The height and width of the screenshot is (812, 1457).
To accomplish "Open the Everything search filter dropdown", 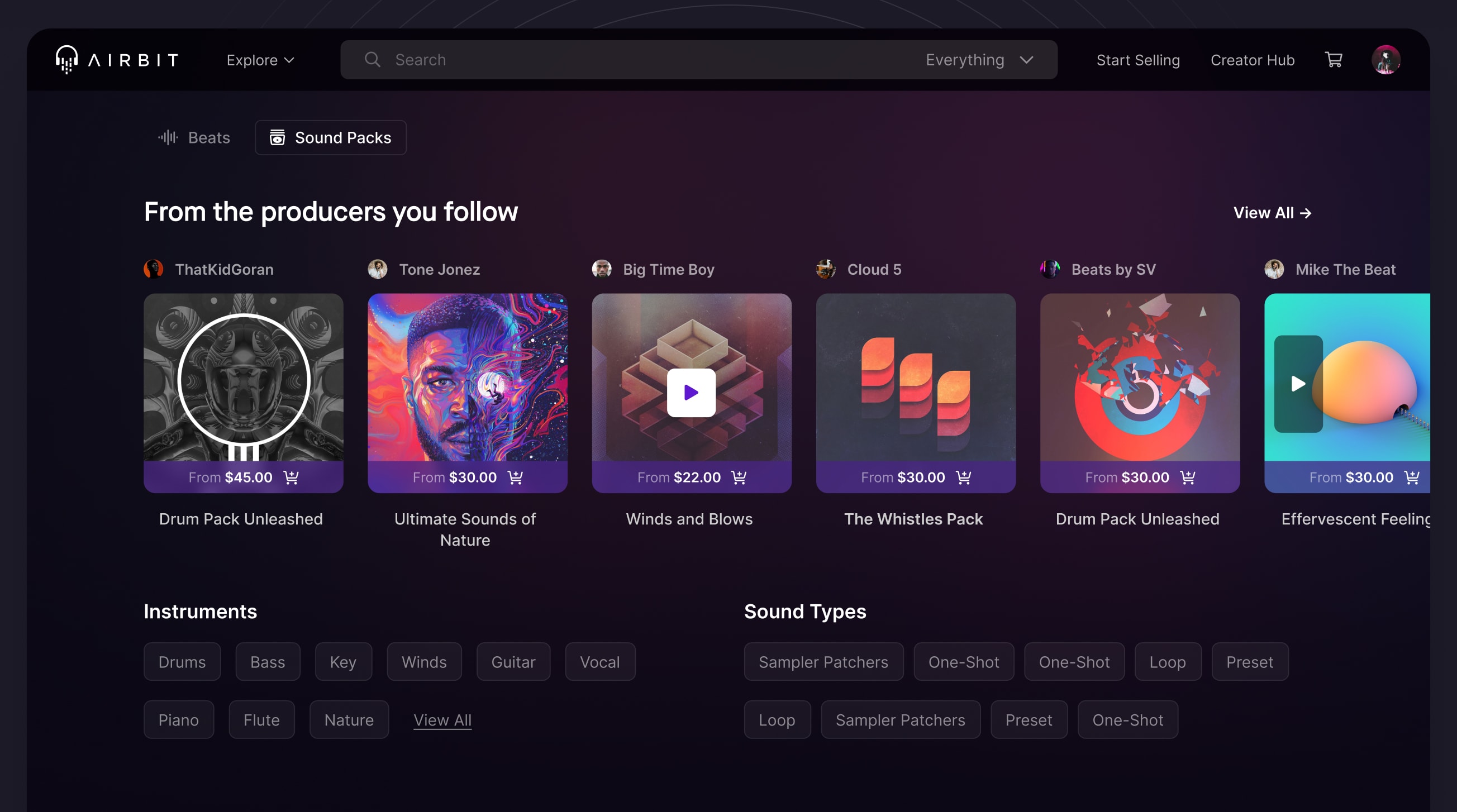I will 979,60.
